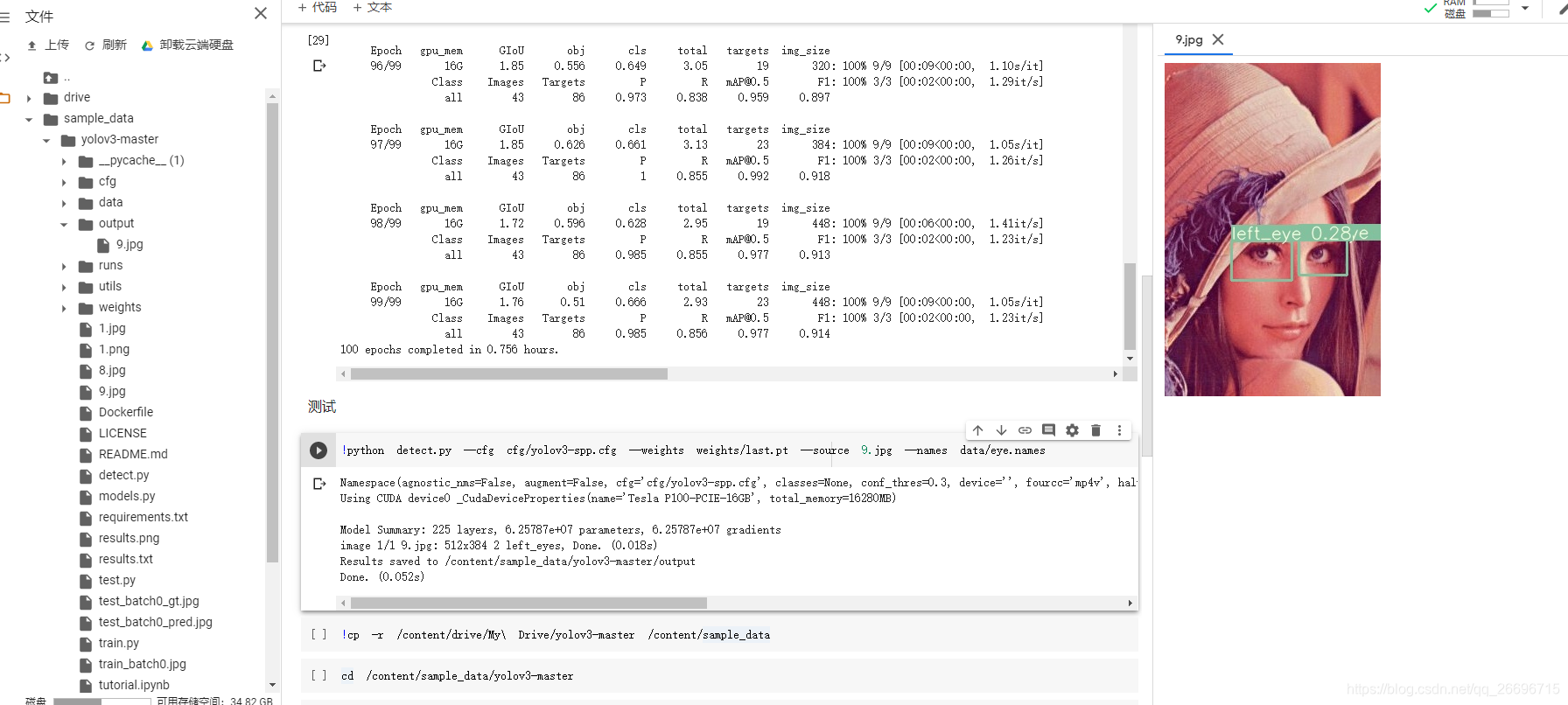Run the detect.py cell

[318, 450]
